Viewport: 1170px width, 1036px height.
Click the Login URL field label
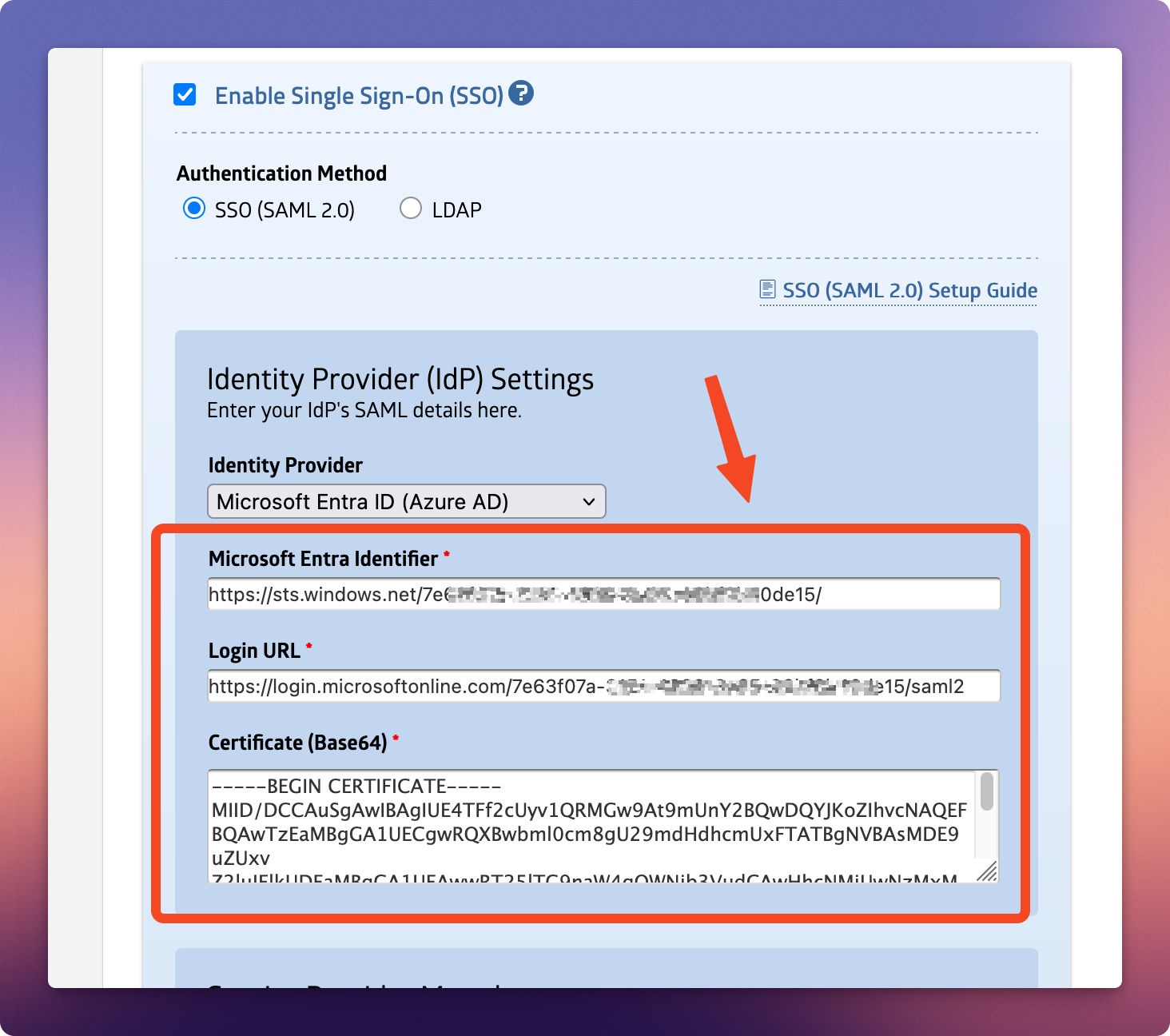coord(254,651)
